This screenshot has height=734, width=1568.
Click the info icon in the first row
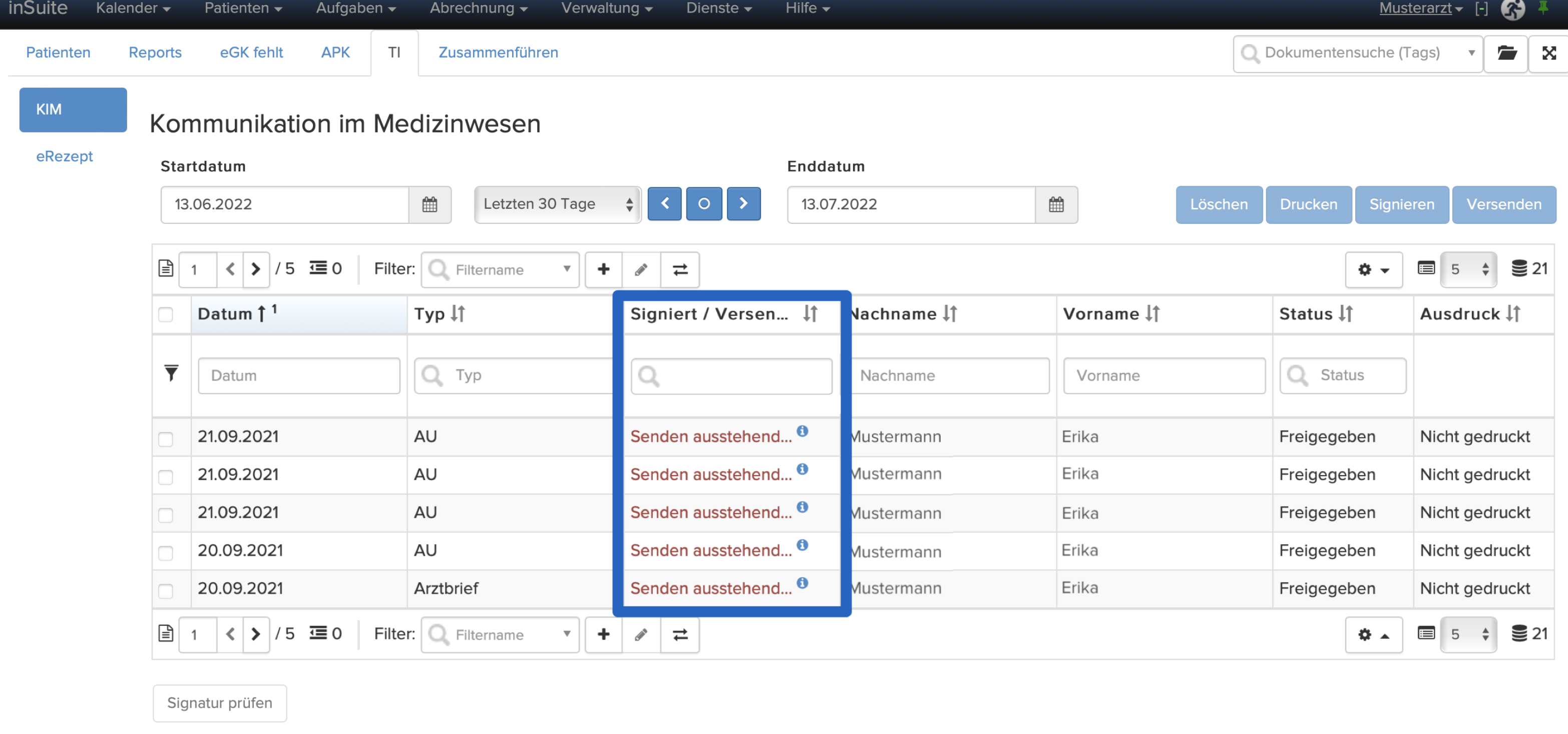pyautogui.click(x=802, y=431)
